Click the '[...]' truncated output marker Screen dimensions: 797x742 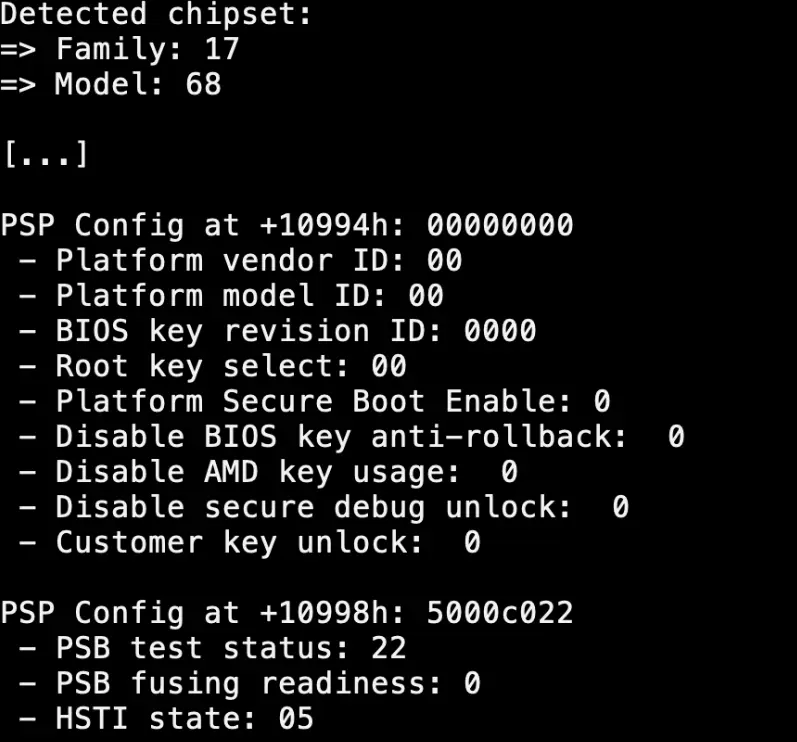46,154
